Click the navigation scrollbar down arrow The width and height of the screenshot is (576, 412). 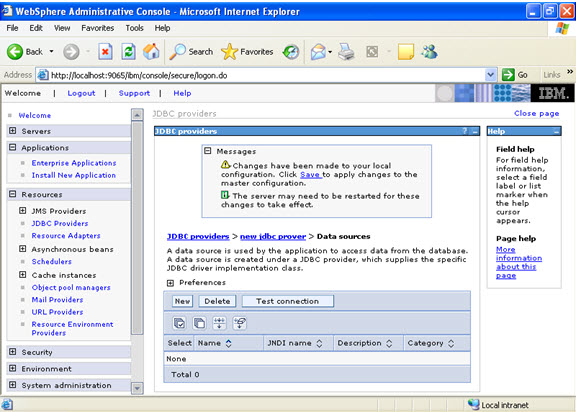pyautogui.click(x=137, y=388)
